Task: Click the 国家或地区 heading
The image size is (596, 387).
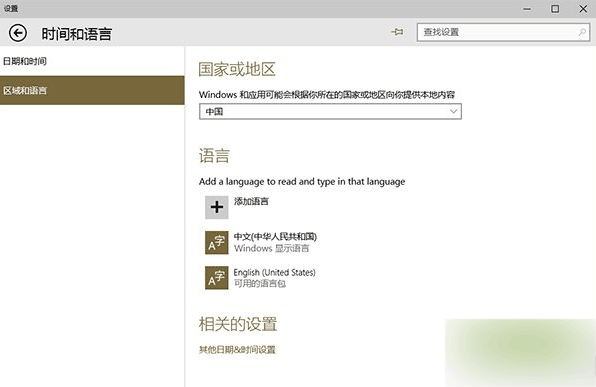Action: click(x=237, y=69)
